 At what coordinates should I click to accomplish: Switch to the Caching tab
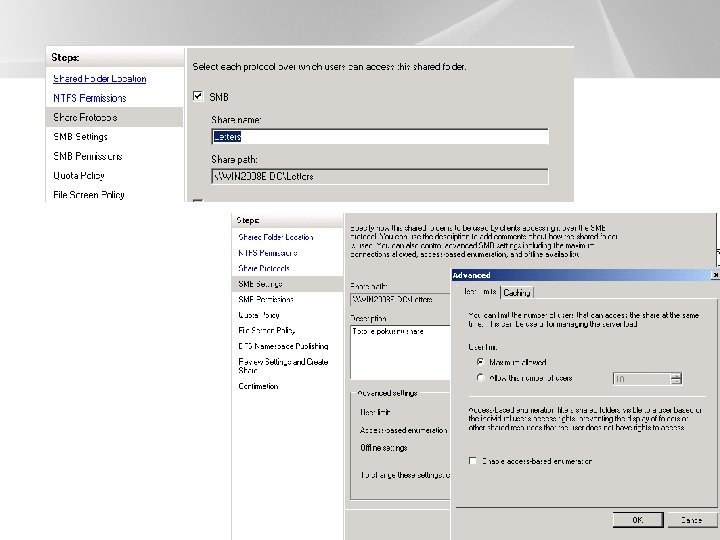[517, 292]
